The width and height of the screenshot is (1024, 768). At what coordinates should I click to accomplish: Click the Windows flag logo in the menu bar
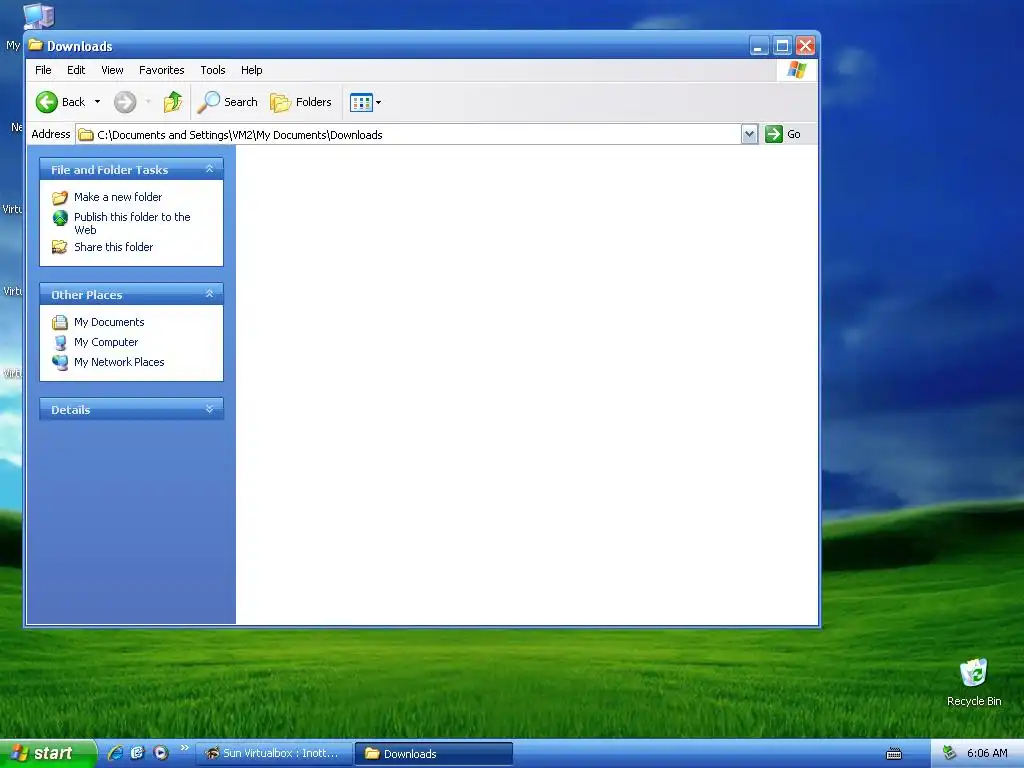pyautogui.click(x=797, y=70)
